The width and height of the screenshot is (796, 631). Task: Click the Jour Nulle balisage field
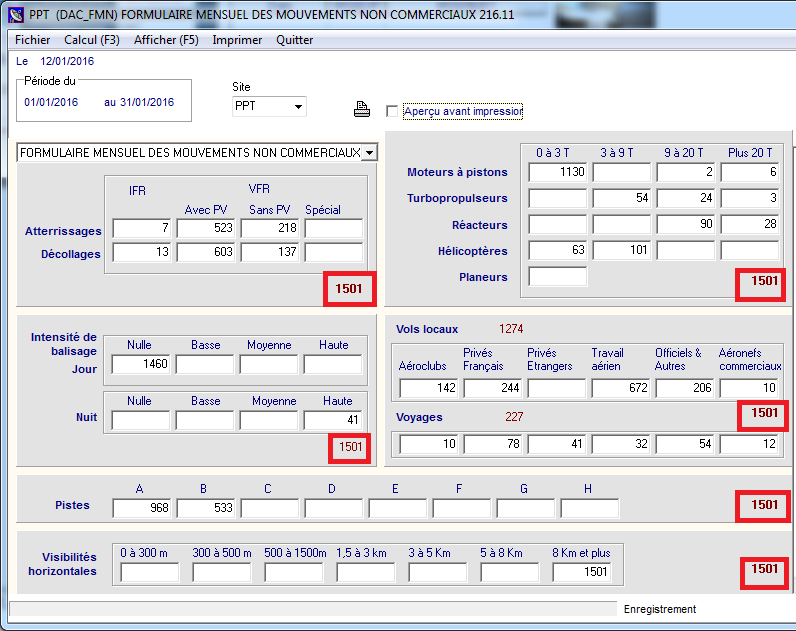pyautogui.click(x=141, y=365)
